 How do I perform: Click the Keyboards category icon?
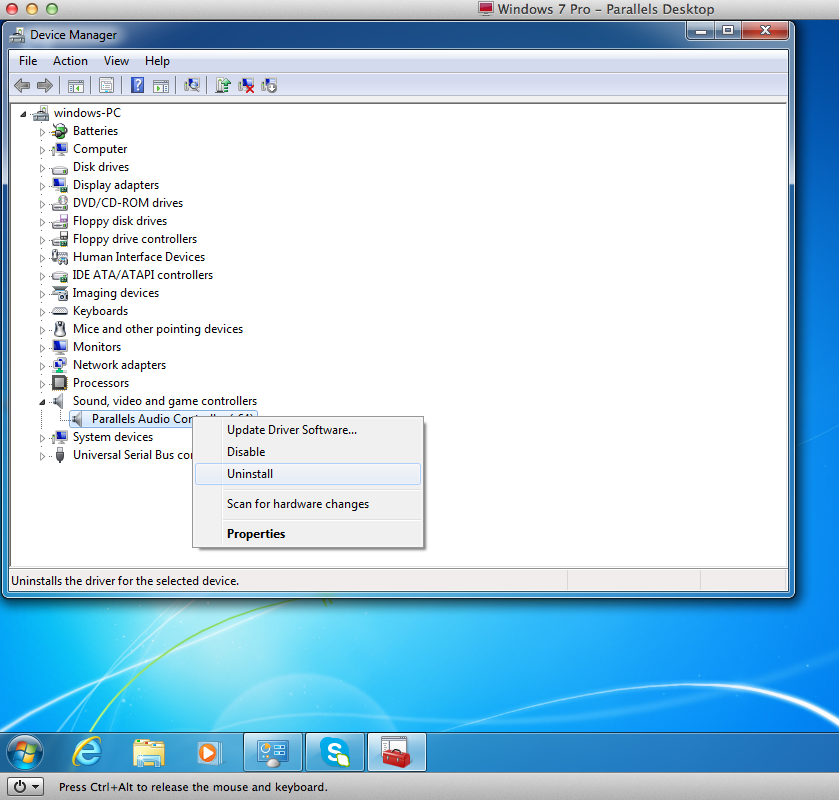click(x=60, y=311)
